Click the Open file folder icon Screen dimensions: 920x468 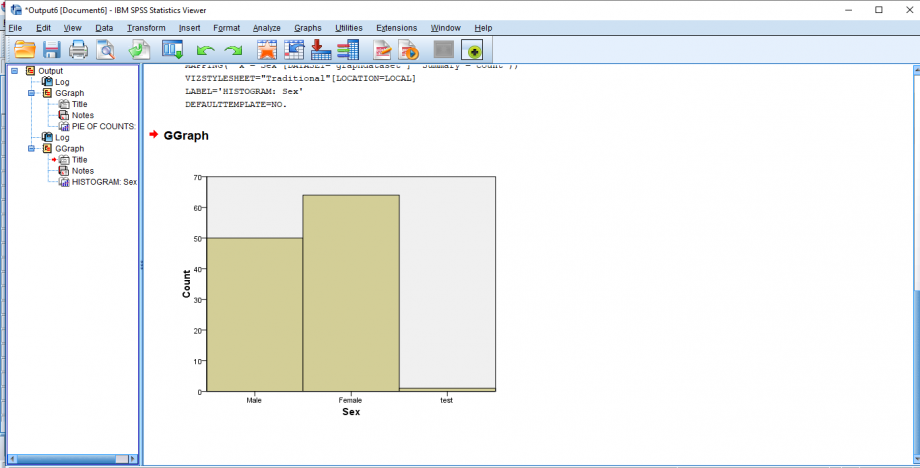pos(24,49)
